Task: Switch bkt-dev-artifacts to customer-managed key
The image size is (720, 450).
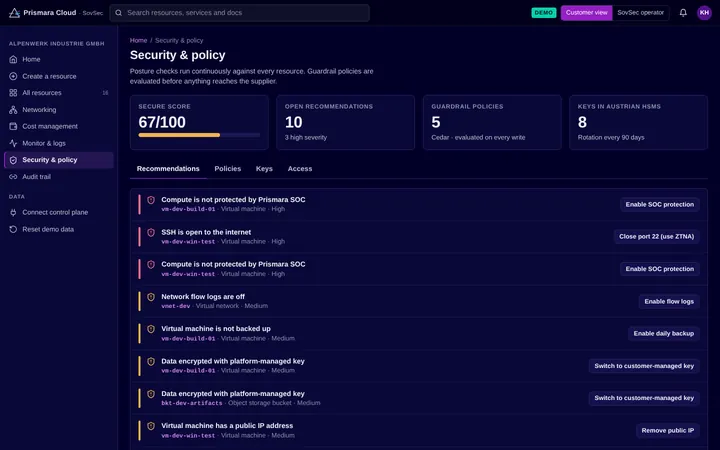Action: 644,398
